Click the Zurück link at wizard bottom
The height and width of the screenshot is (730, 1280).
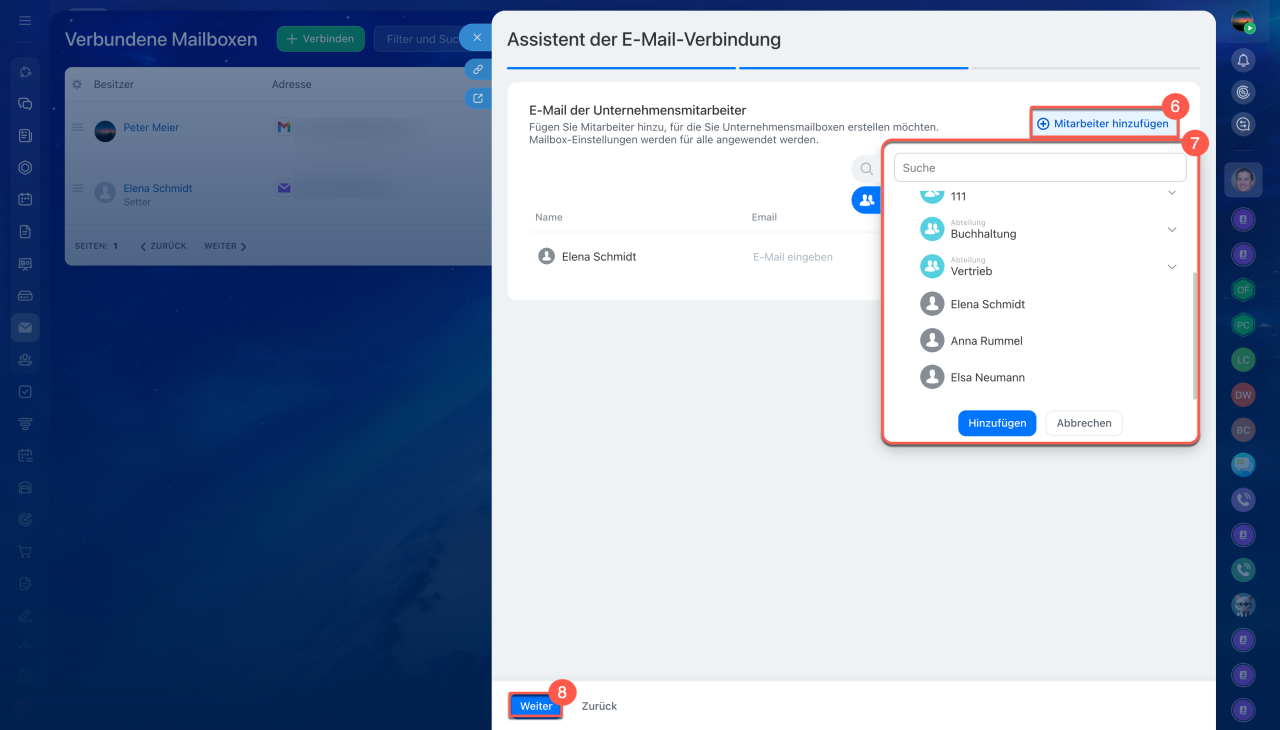[x=599, y=706]
